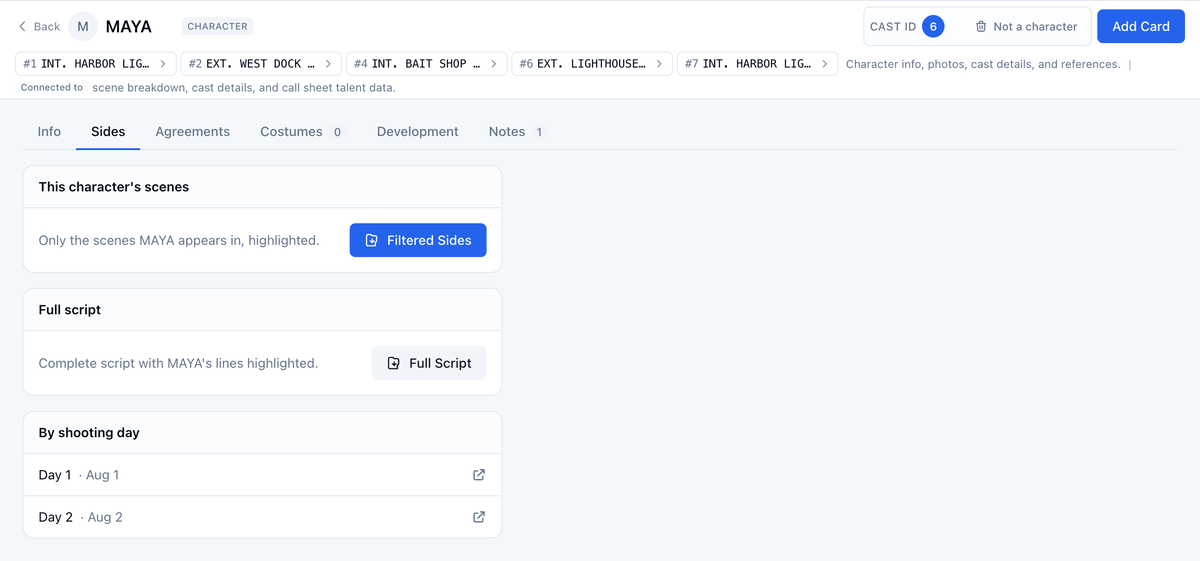Click the CAST ID field
1200x561 pixels.
[x=906, y=27]
